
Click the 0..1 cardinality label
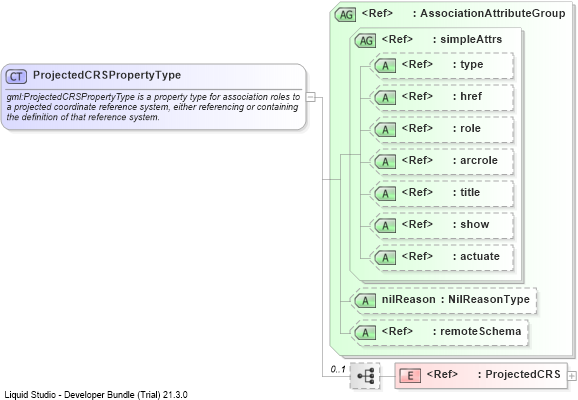click(338, 369)
